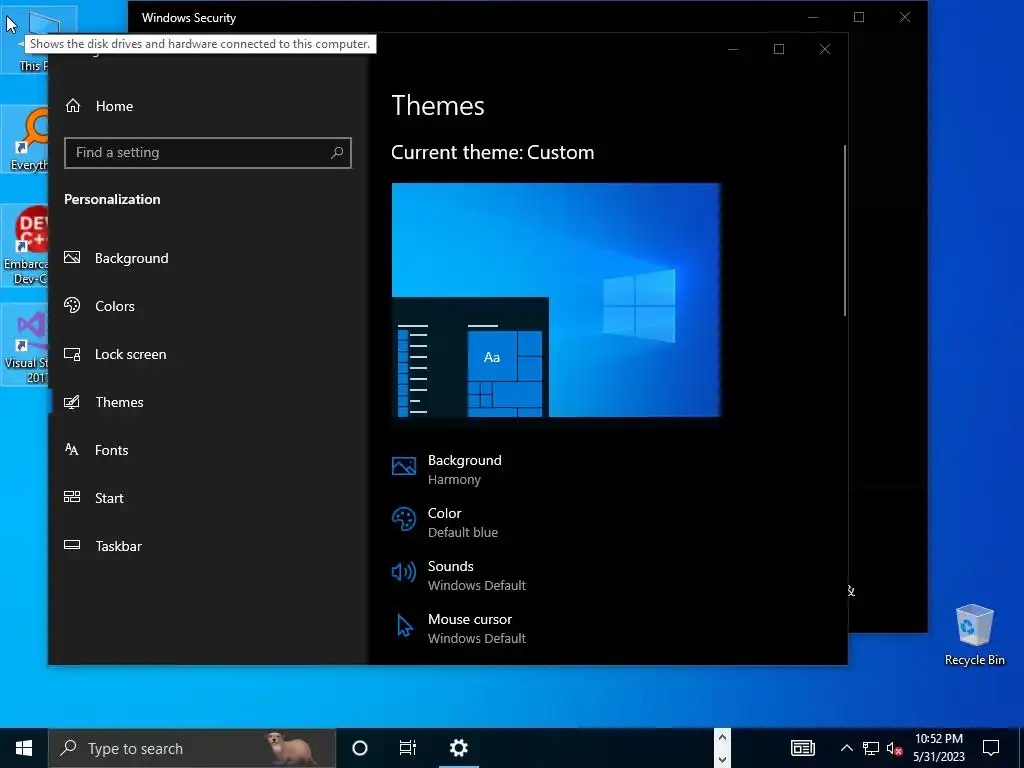Click the network icon in system tray

click(x=871, y=748)
